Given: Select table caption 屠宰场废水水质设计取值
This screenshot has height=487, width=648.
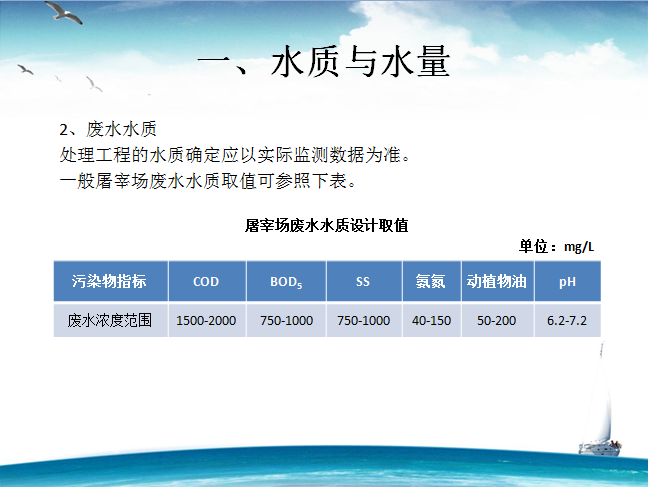Looking at the screenshot, I should coord(326,226).
